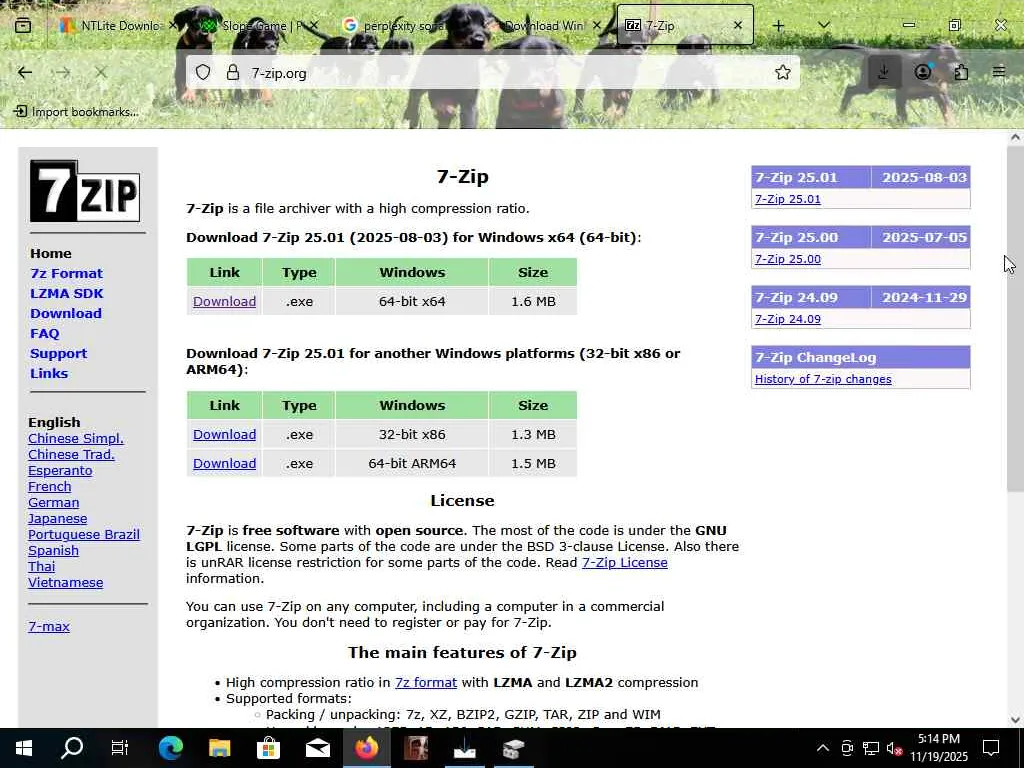Open the 7z Format sidebar link
Viewport: 1024px width, 768px height.
[66, 274]
